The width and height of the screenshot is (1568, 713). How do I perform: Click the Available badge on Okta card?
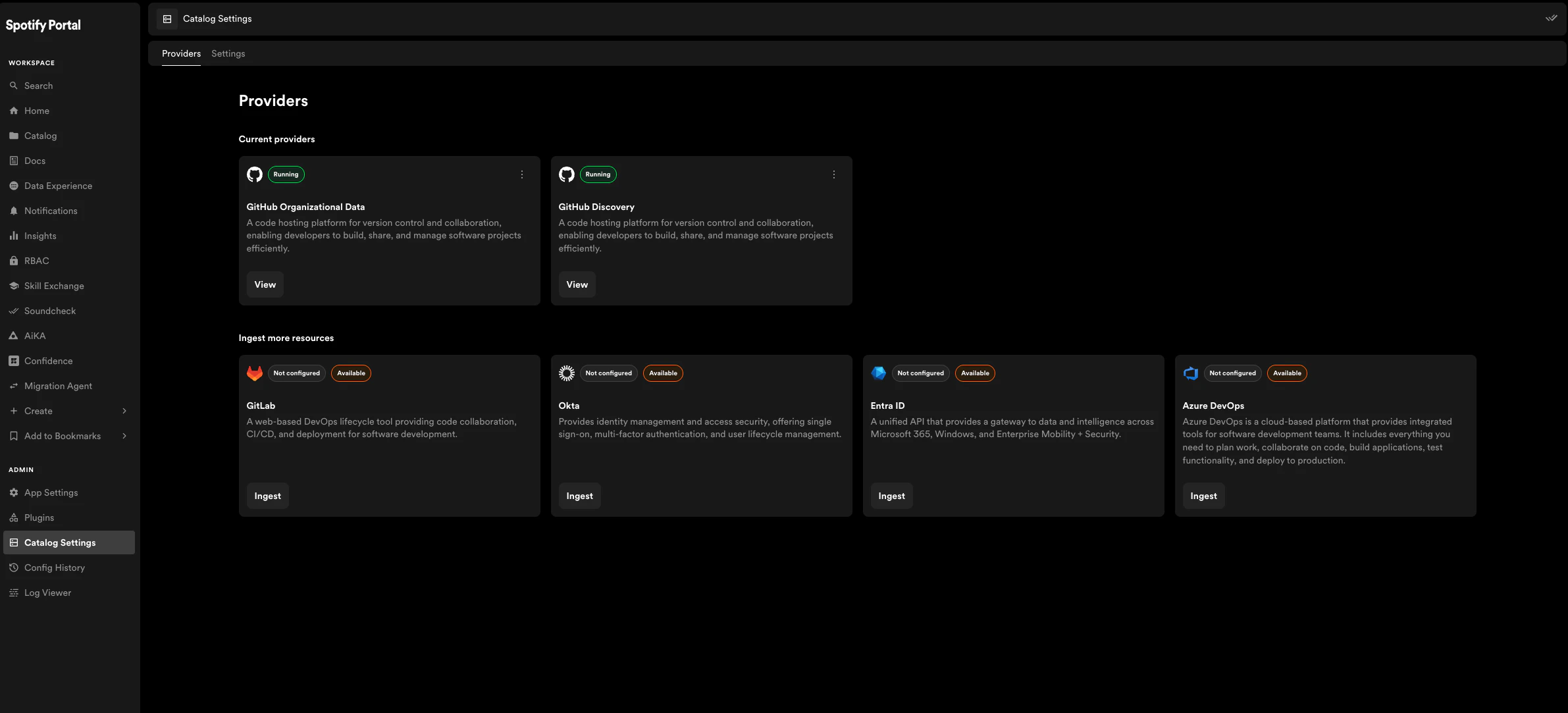point(664,373)
